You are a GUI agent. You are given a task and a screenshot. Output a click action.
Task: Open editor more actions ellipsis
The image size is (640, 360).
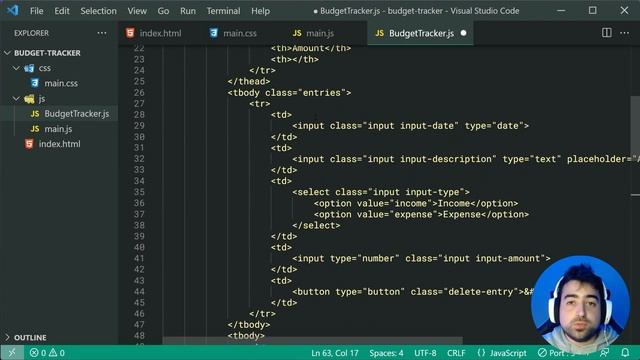(624, 33)
